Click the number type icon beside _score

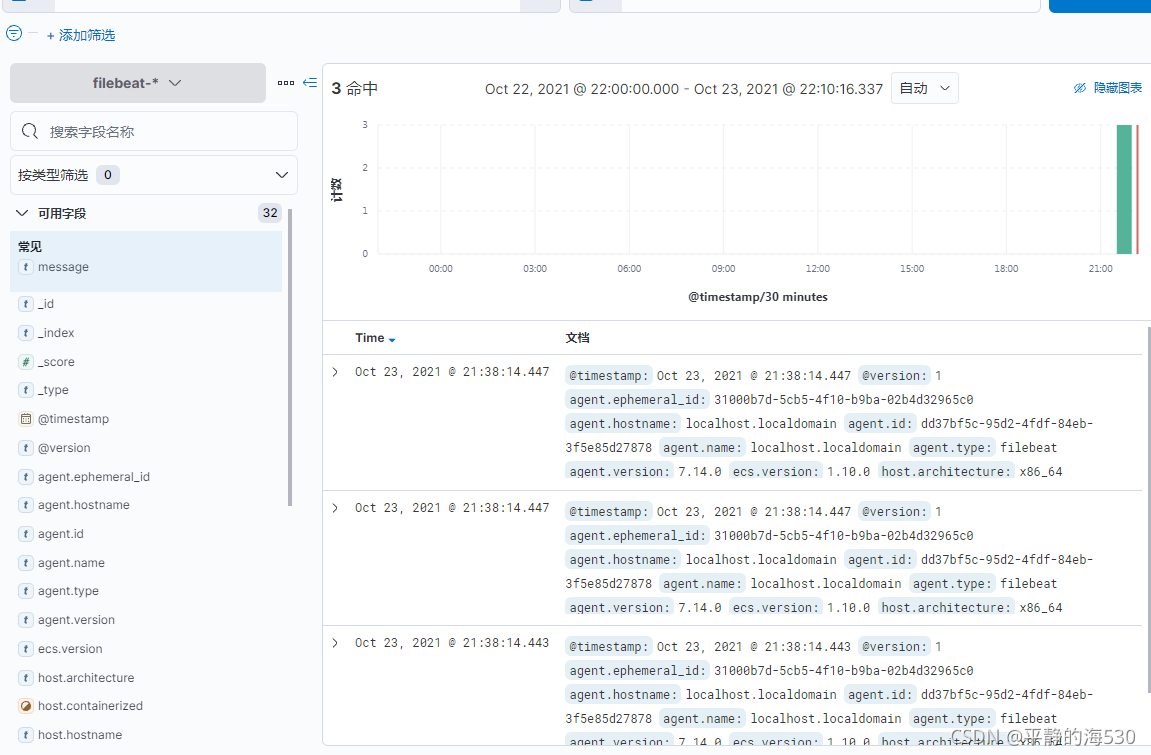[x=26, y=362]
